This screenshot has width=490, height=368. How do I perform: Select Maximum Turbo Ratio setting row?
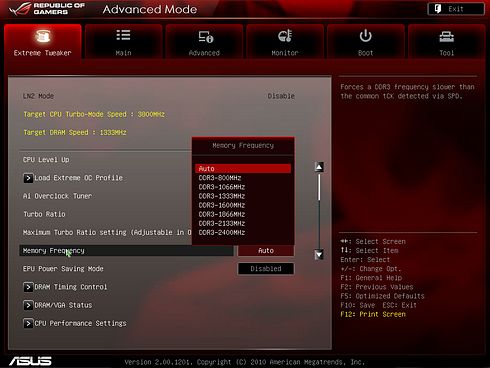107,232
